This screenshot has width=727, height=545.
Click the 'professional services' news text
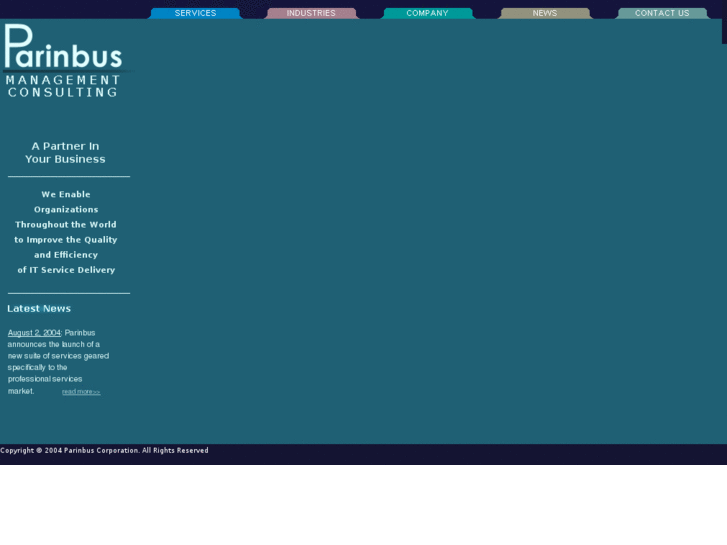point(45,379)
